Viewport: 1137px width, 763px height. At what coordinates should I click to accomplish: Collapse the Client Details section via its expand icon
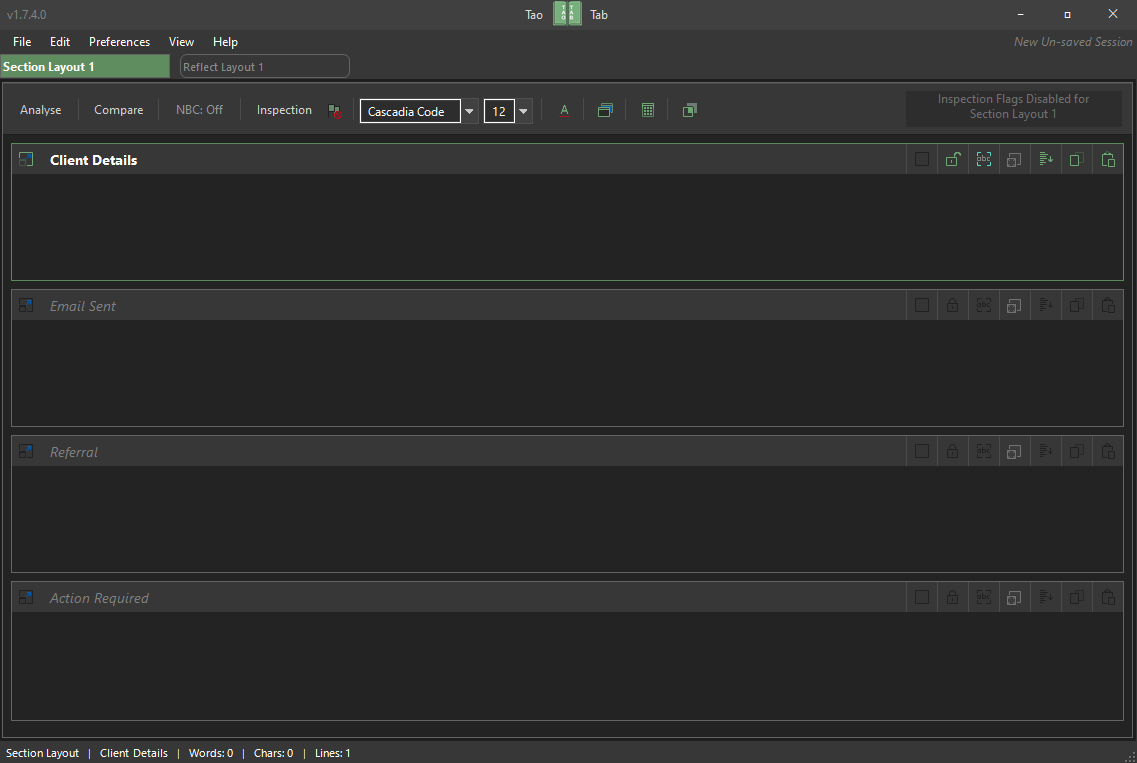(x=26, y=160)
